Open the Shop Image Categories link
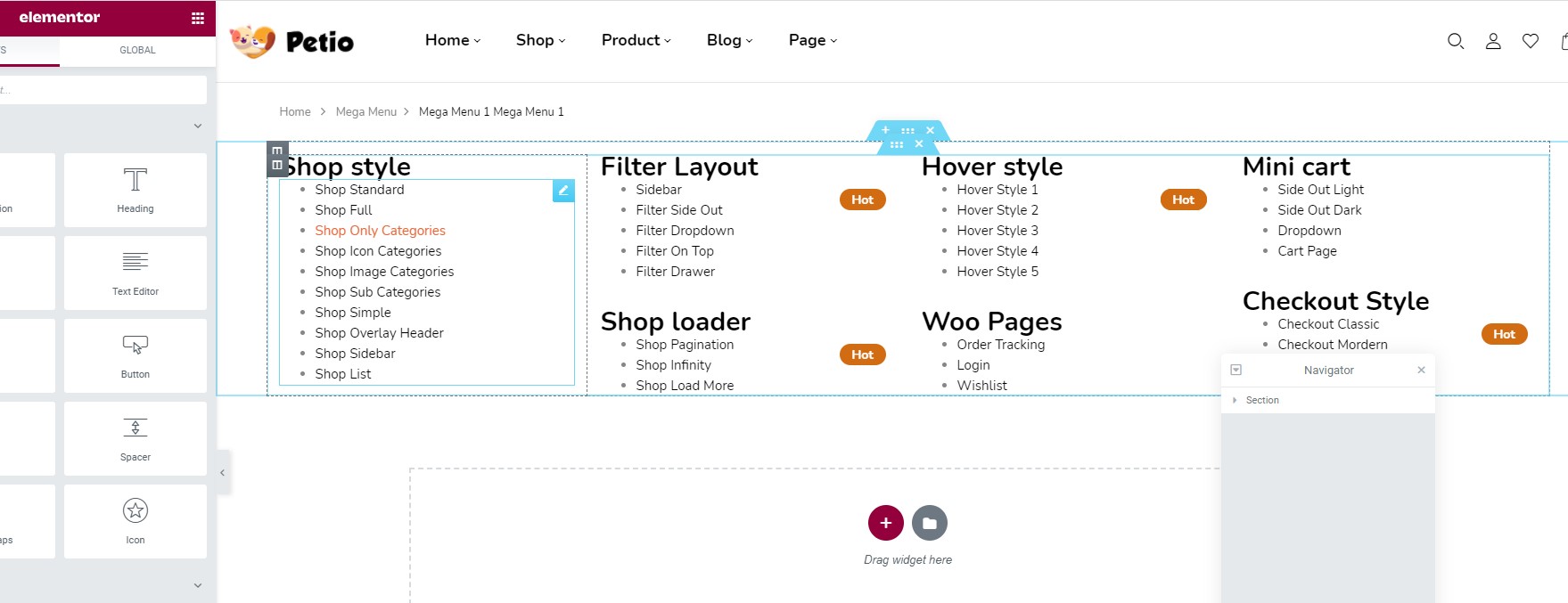This screenshot has height=603, width=1568. (x=384, y=272)
